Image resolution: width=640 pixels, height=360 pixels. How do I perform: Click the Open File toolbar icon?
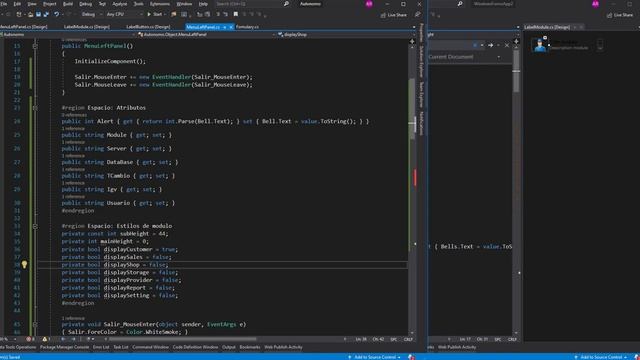pos(31,14)
